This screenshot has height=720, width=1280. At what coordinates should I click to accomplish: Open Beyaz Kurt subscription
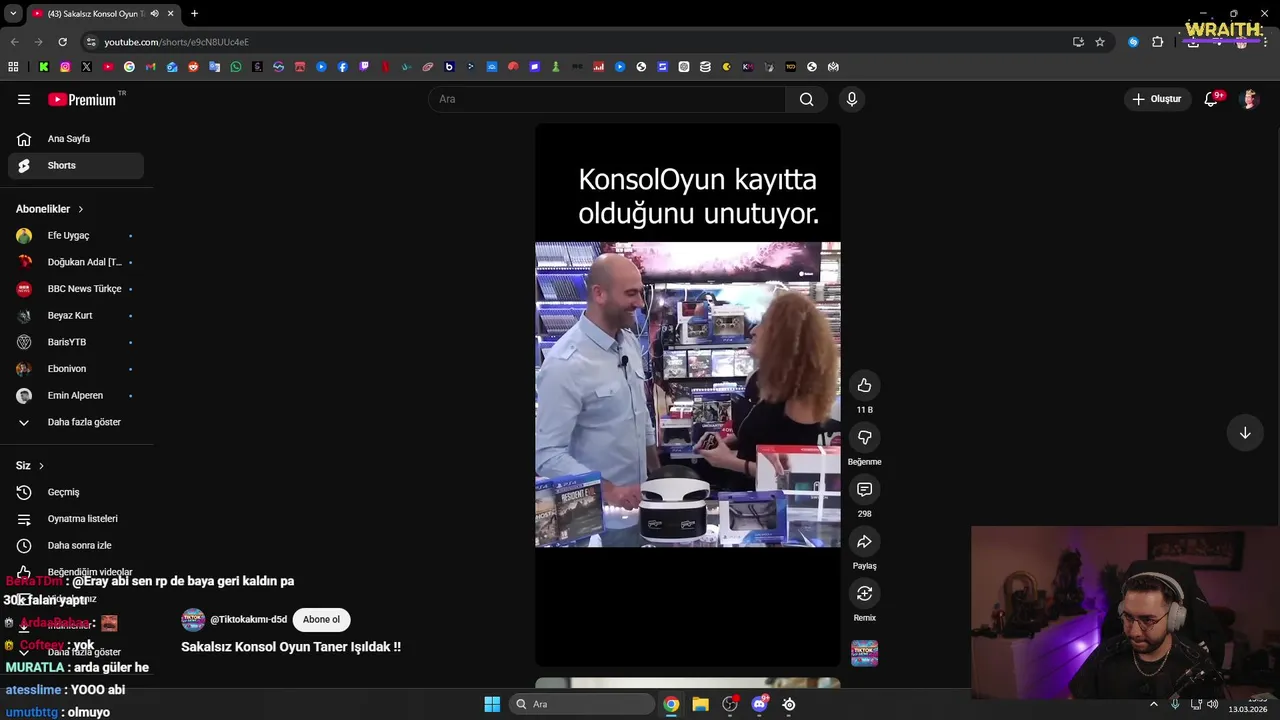coord(76,316)
